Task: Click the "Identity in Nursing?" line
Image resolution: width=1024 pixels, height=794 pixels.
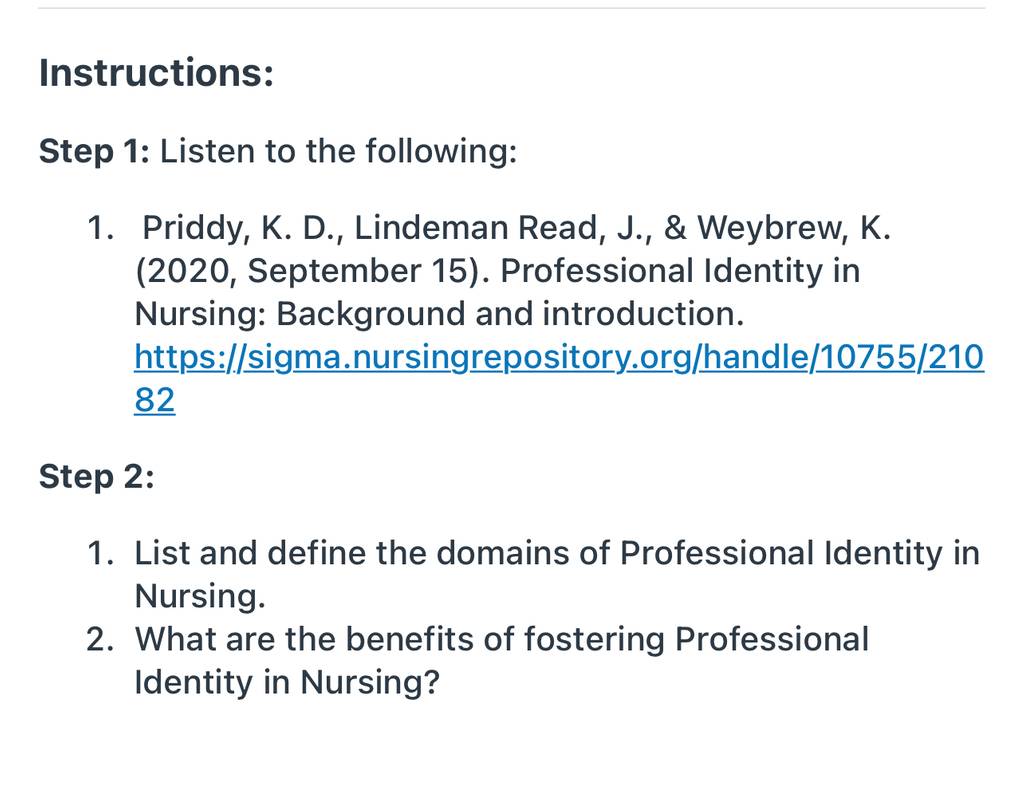Action: point(287,682)
